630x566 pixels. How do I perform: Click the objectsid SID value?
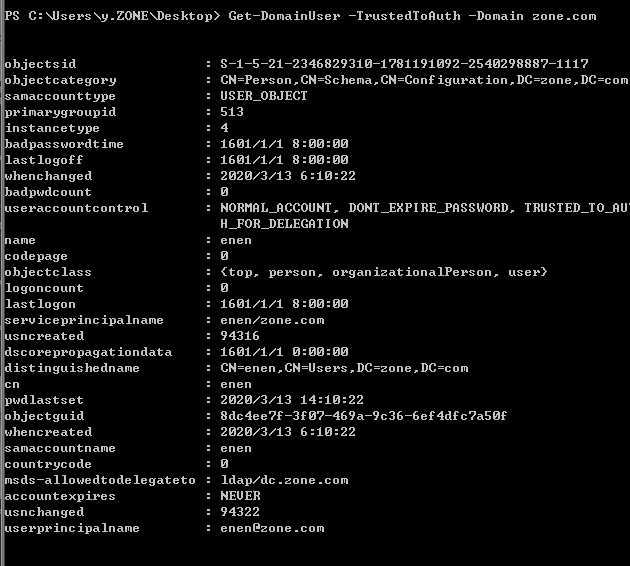tap(404, 64)
